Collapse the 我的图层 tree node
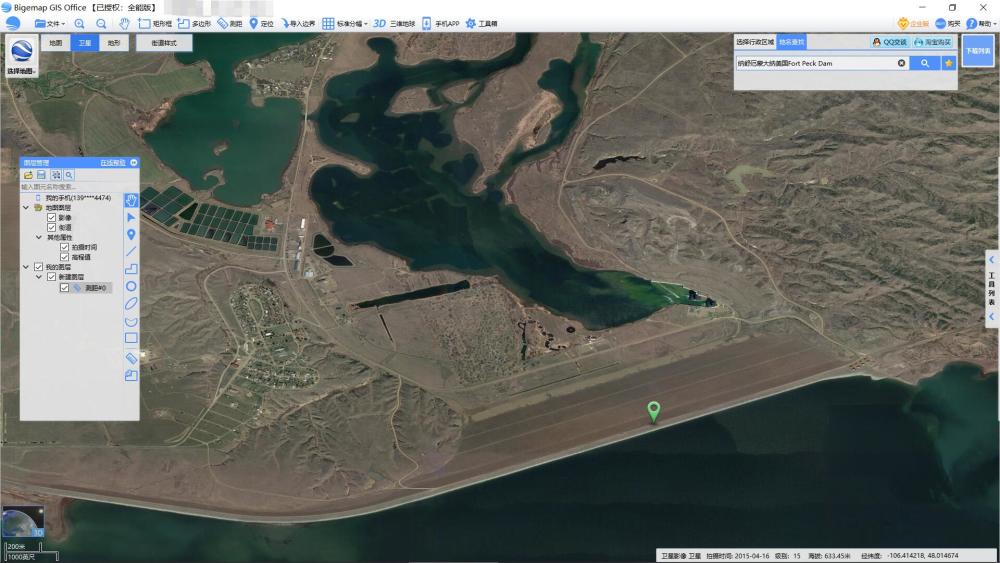The image size is (1000, 563). [26, 267]
